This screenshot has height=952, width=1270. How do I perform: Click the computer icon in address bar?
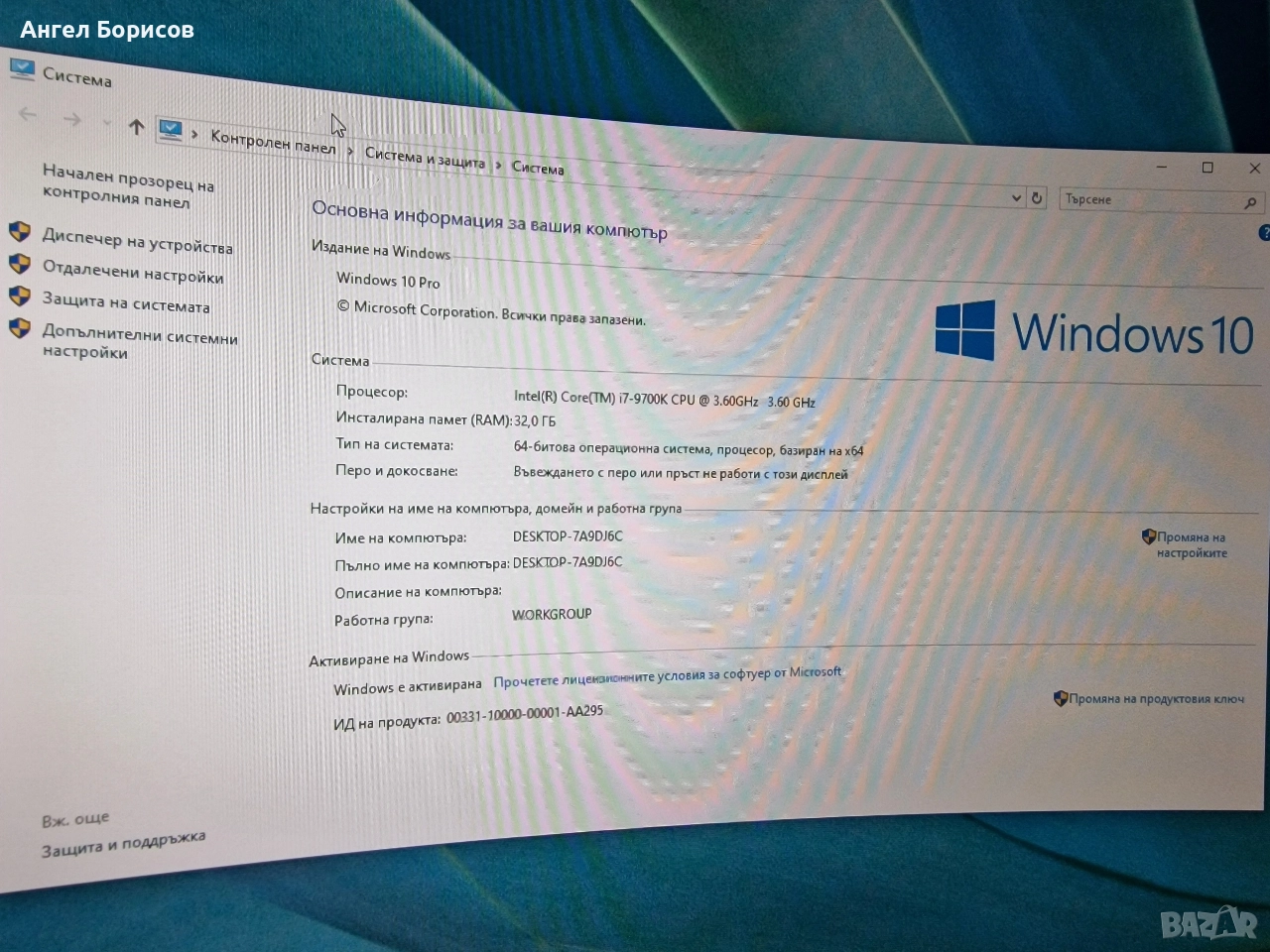(171, 130)
